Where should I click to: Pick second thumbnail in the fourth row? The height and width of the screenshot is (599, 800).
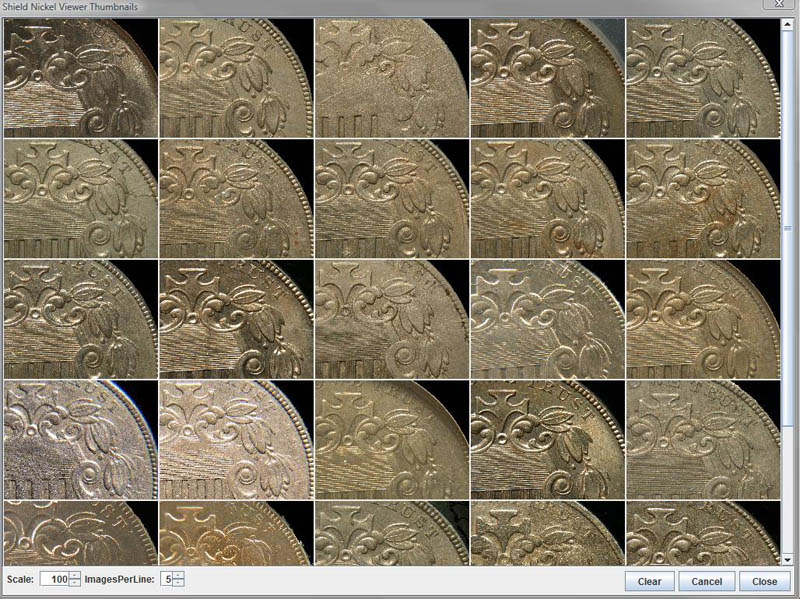coord(236,440)
